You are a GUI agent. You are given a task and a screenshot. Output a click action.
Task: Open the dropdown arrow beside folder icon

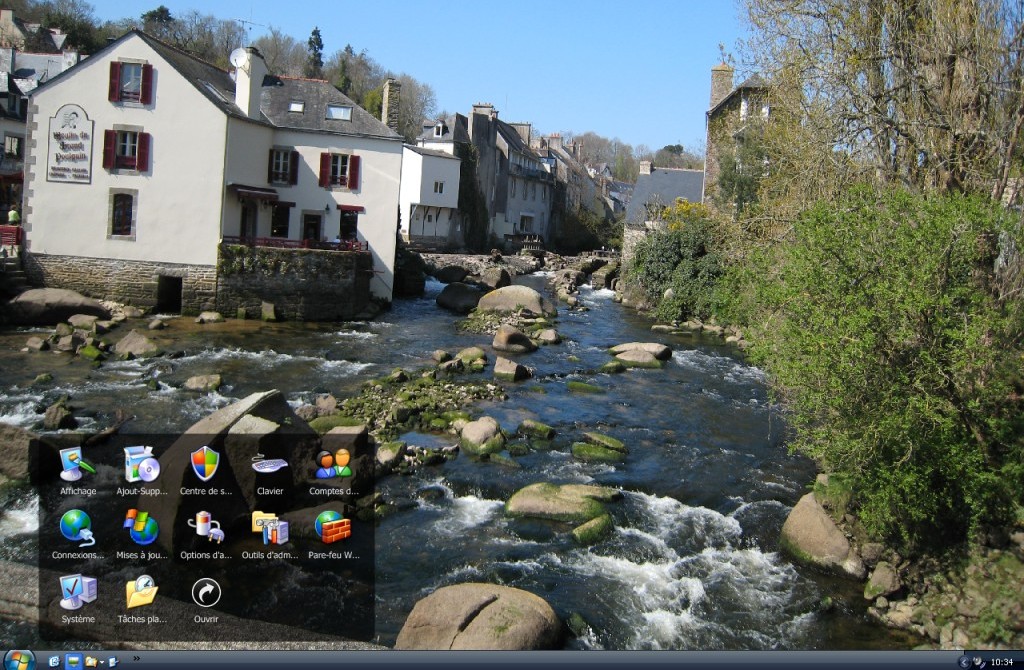click(x=102, y=662)
